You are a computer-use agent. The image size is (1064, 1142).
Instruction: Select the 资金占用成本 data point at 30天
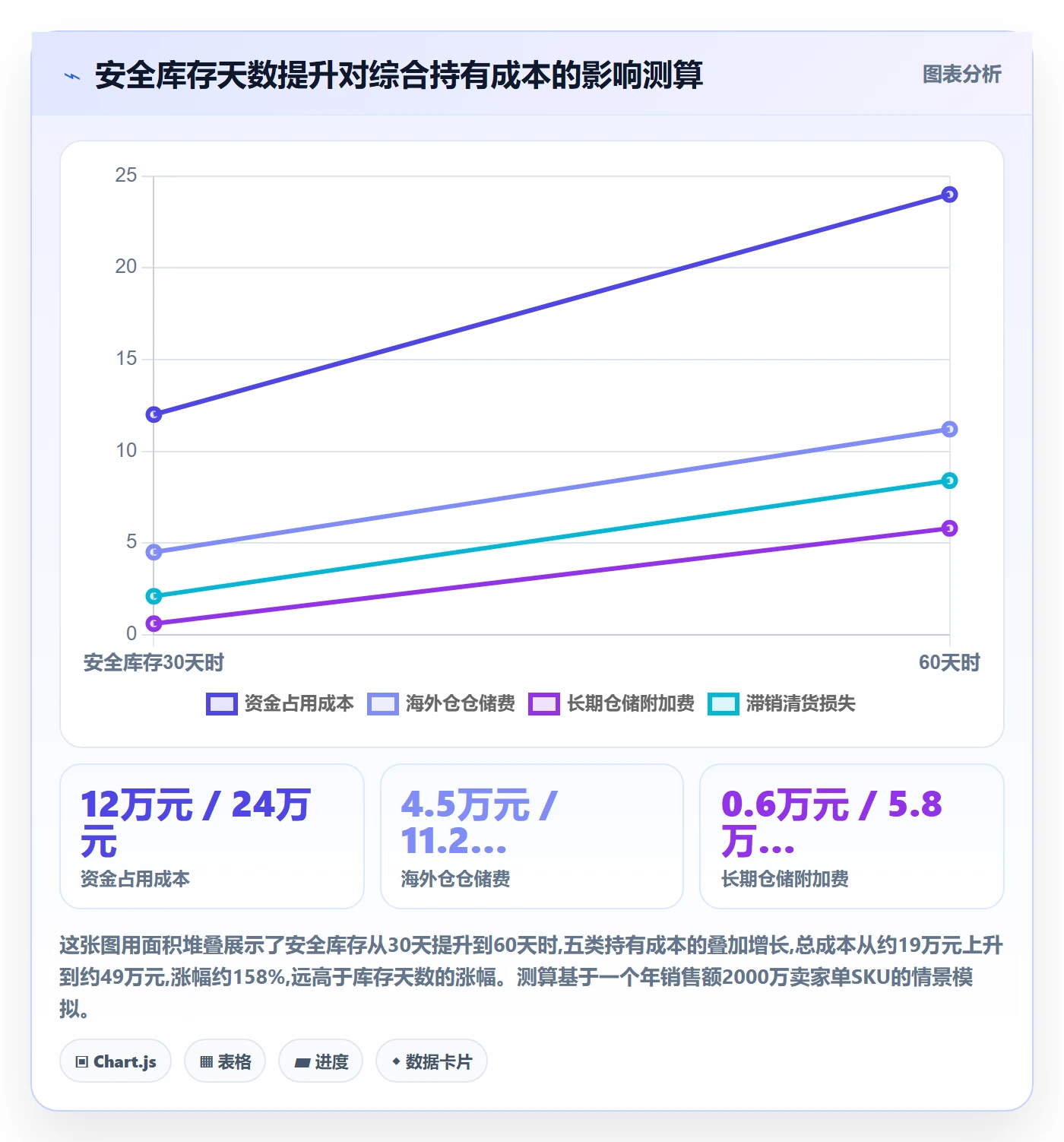tap(154, 414)
